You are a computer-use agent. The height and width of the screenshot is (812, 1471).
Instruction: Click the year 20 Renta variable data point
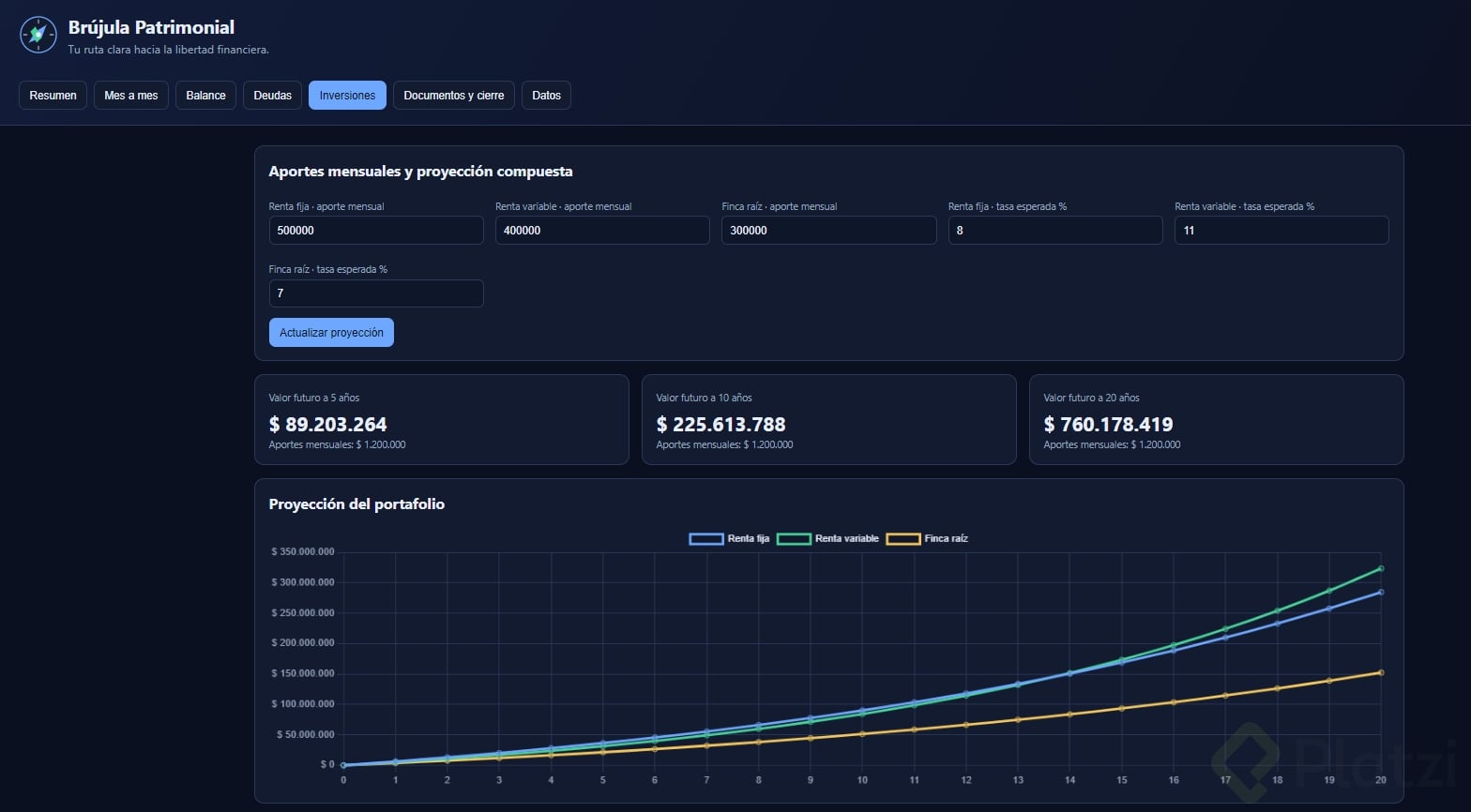tap(1381, 568)
